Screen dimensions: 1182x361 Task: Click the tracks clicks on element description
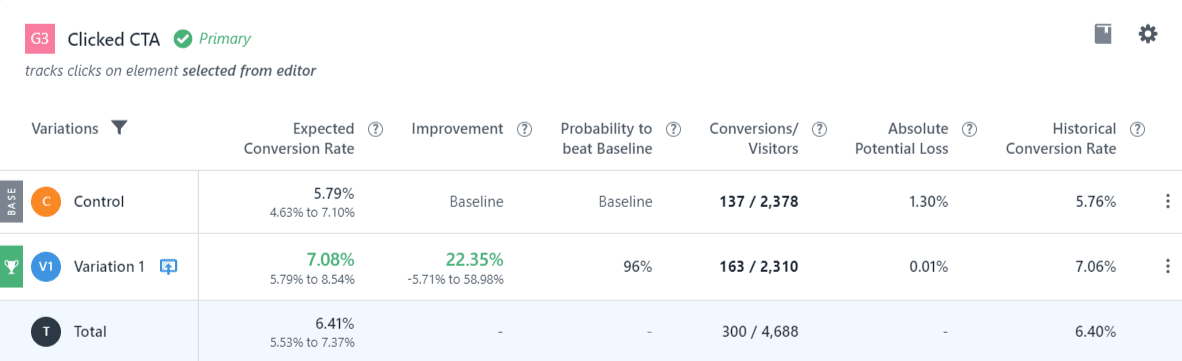pyautogui.click(x=170, y=72)
